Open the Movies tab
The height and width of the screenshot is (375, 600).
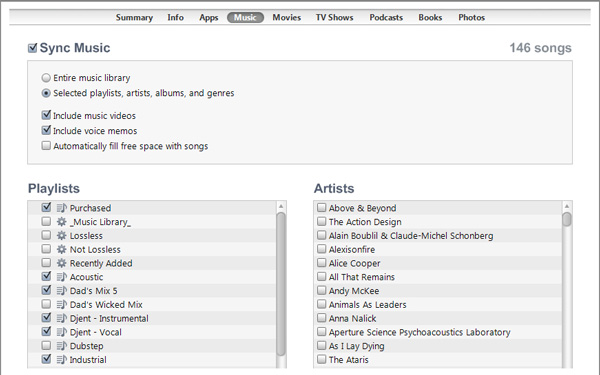coord(287,18)
